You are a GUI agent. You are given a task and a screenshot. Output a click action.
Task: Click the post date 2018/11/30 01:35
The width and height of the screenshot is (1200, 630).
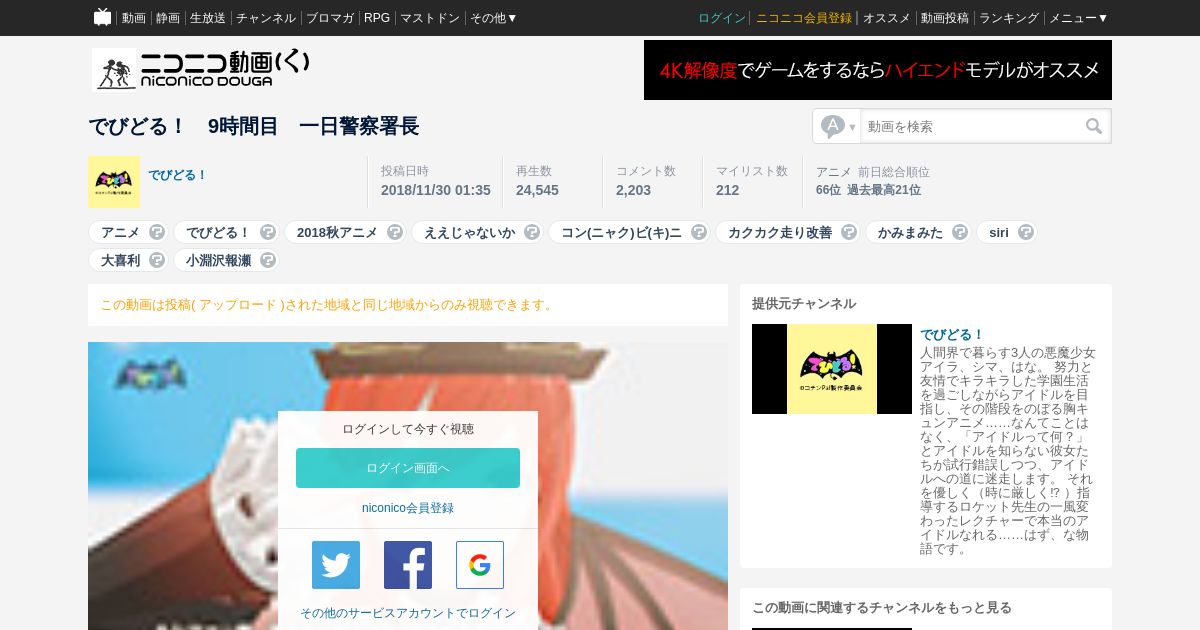coord(435,190)
